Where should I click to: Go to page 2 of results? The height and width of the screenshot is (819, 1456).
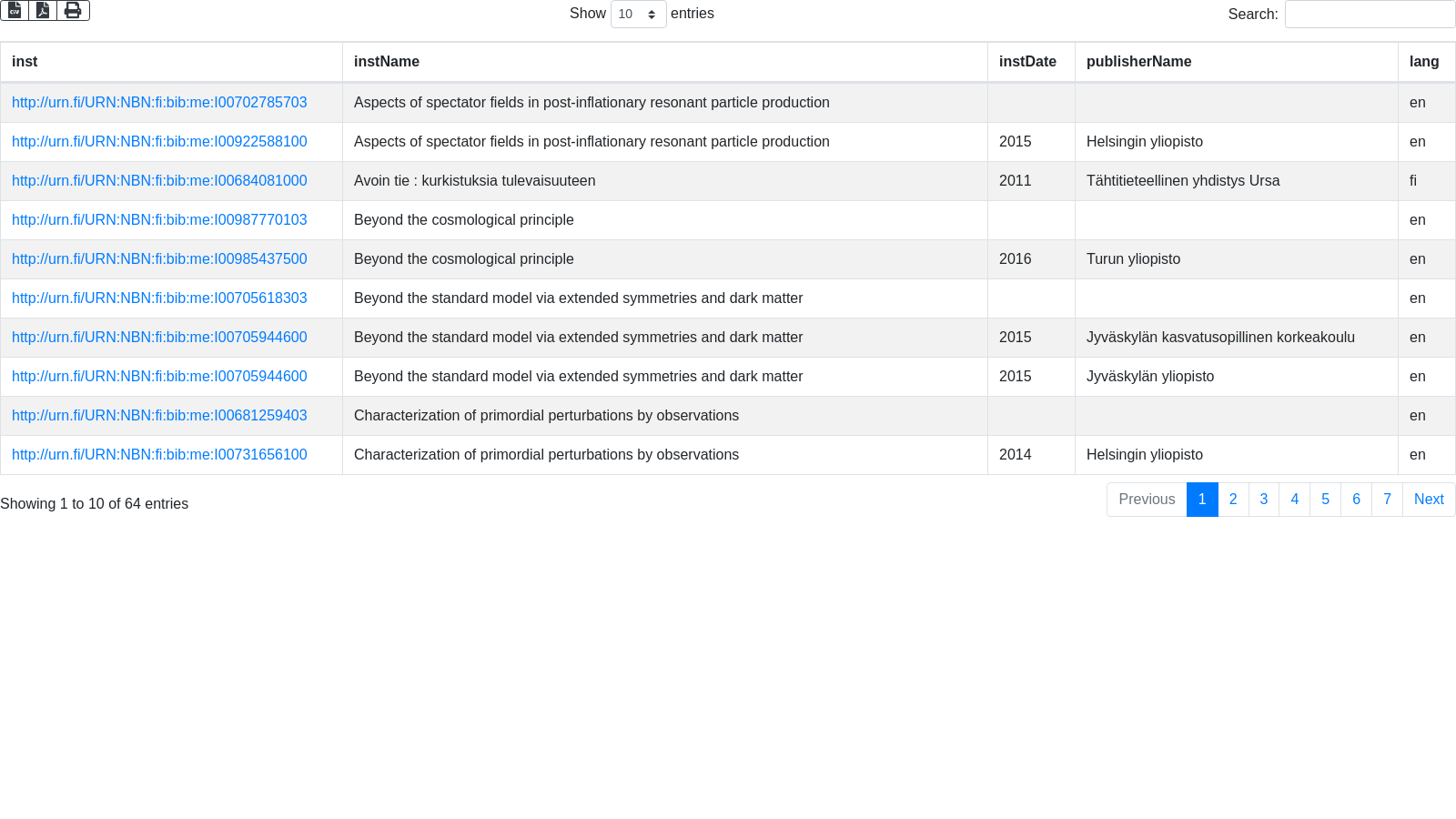click(1233, 500)
